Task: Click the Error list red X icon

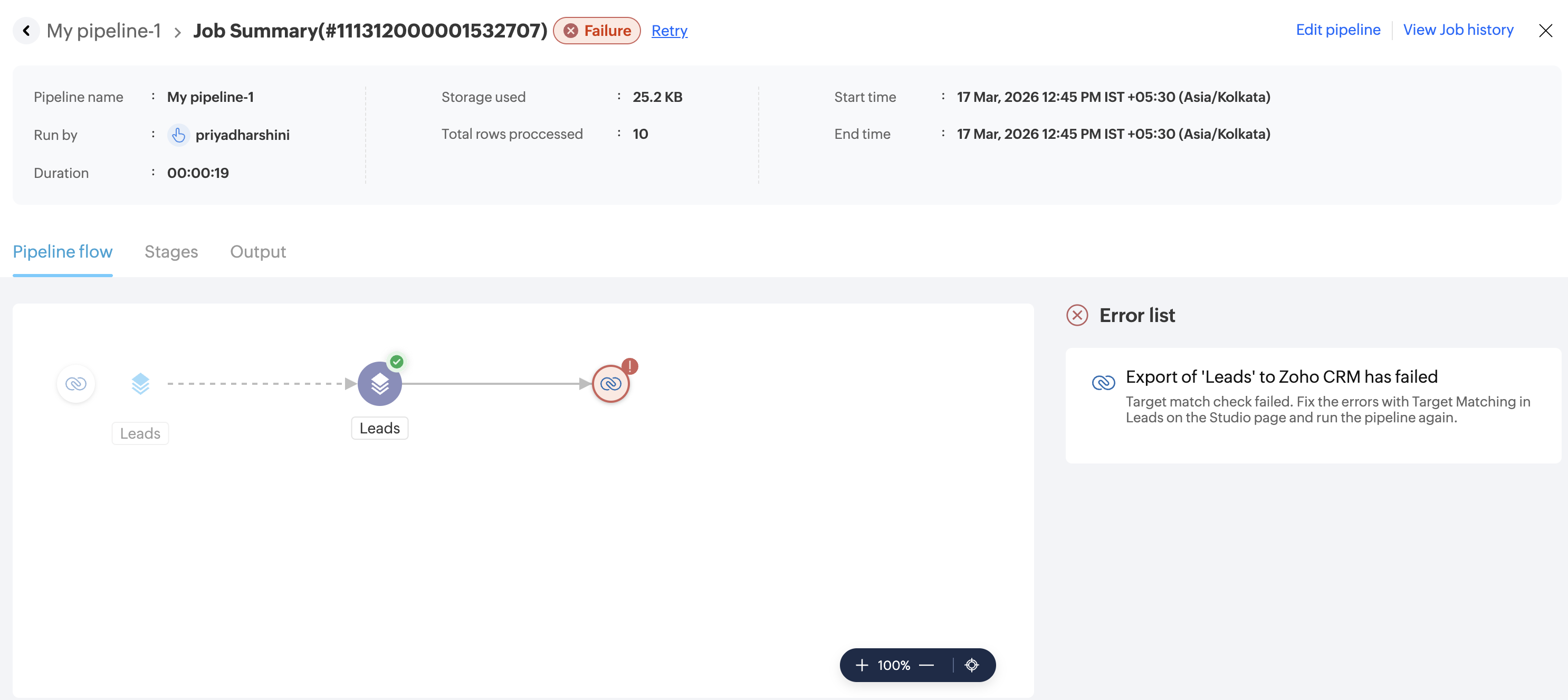Action: point(1077,315)
